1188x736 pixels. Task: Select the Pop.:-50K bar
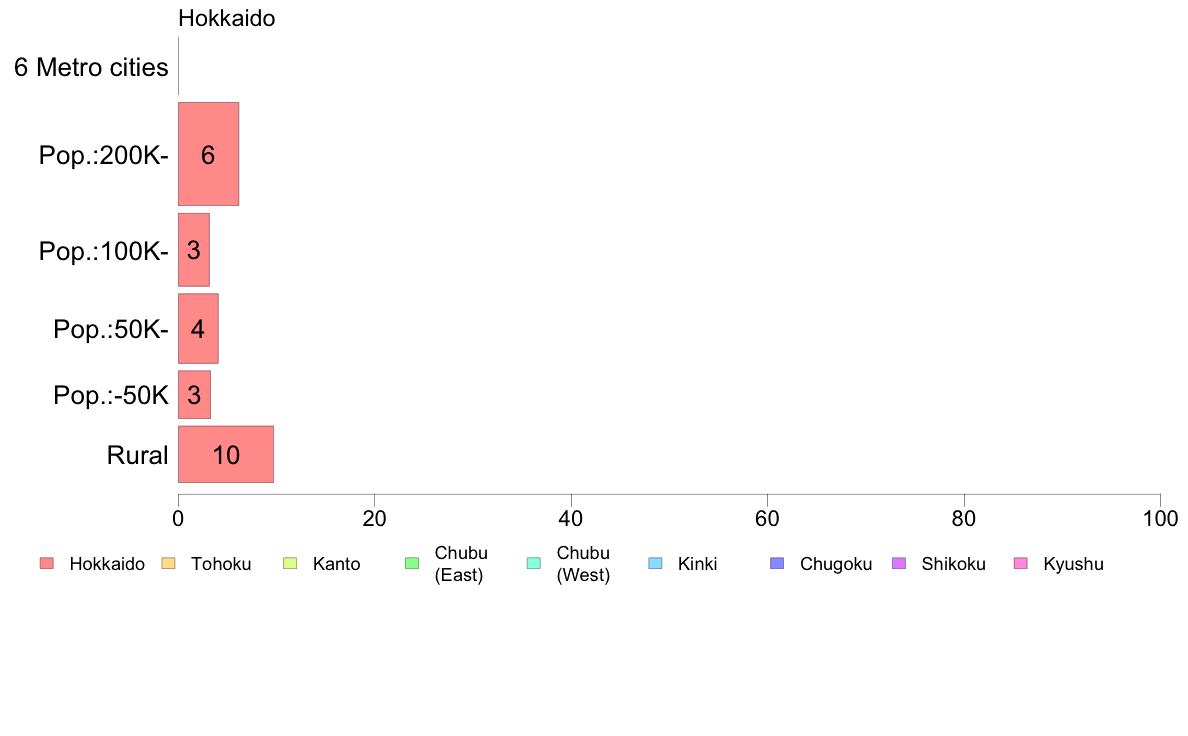(x=194, y=395)
